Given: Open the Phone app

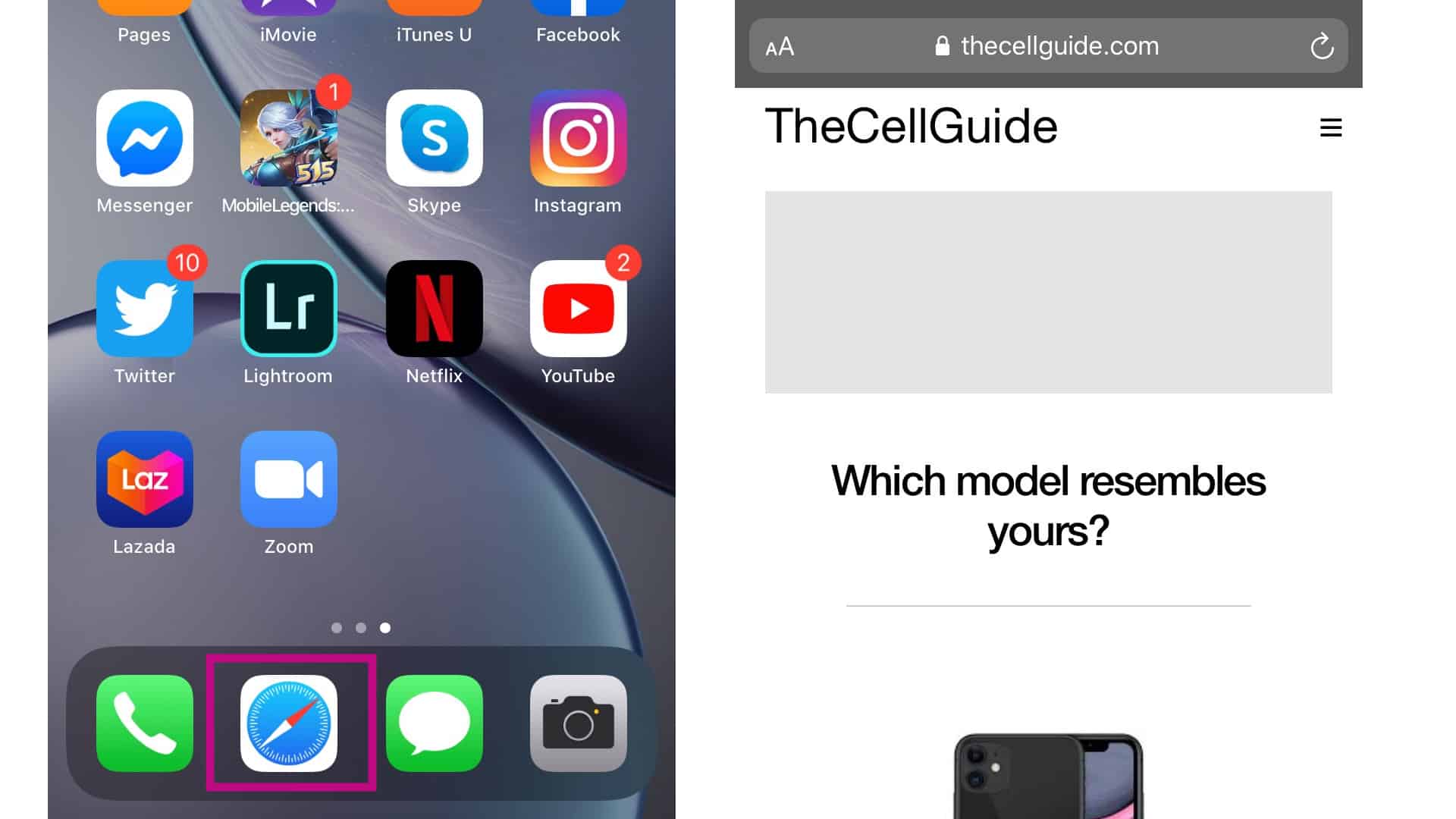Looking at the screenshot, I should (145, 722).
